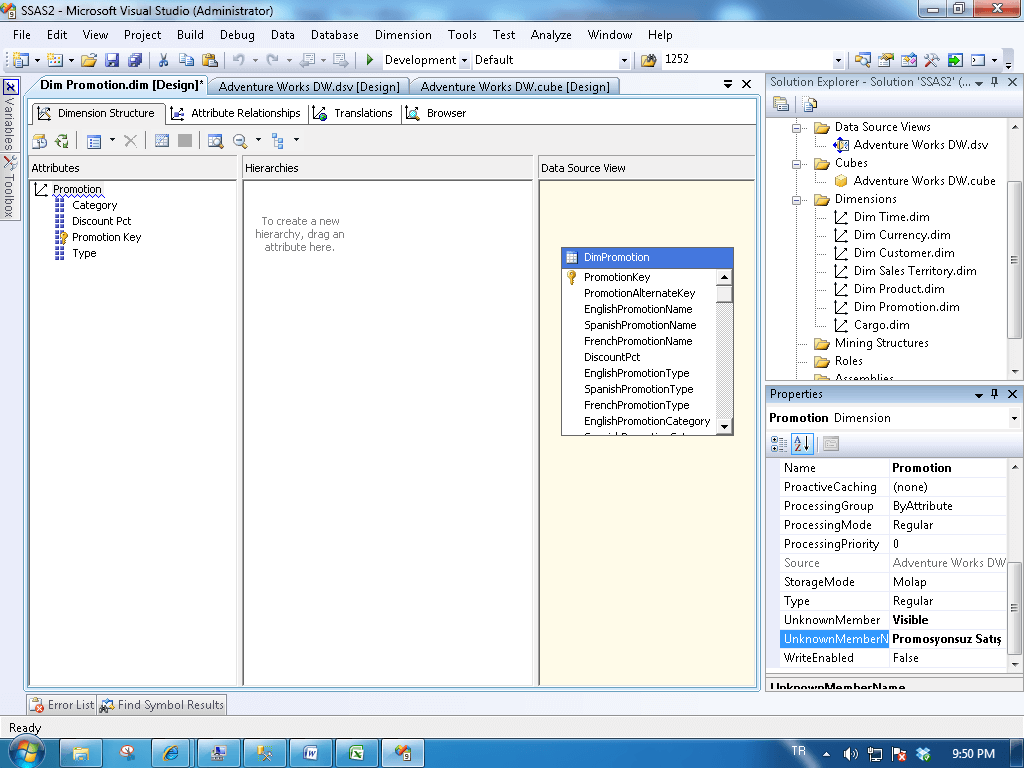Open the Properties object selector dropdown
1024x768 pixels.
click(1014, 418)
